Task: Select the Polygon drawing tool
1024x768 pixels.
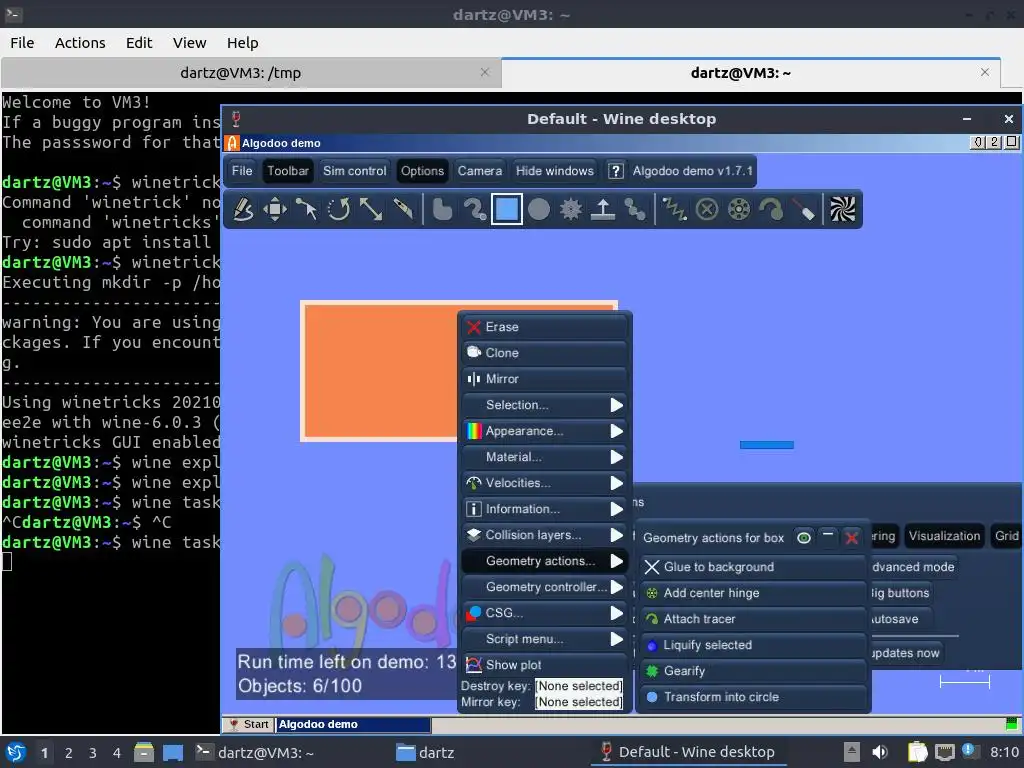Action: (x=442, y=210)
